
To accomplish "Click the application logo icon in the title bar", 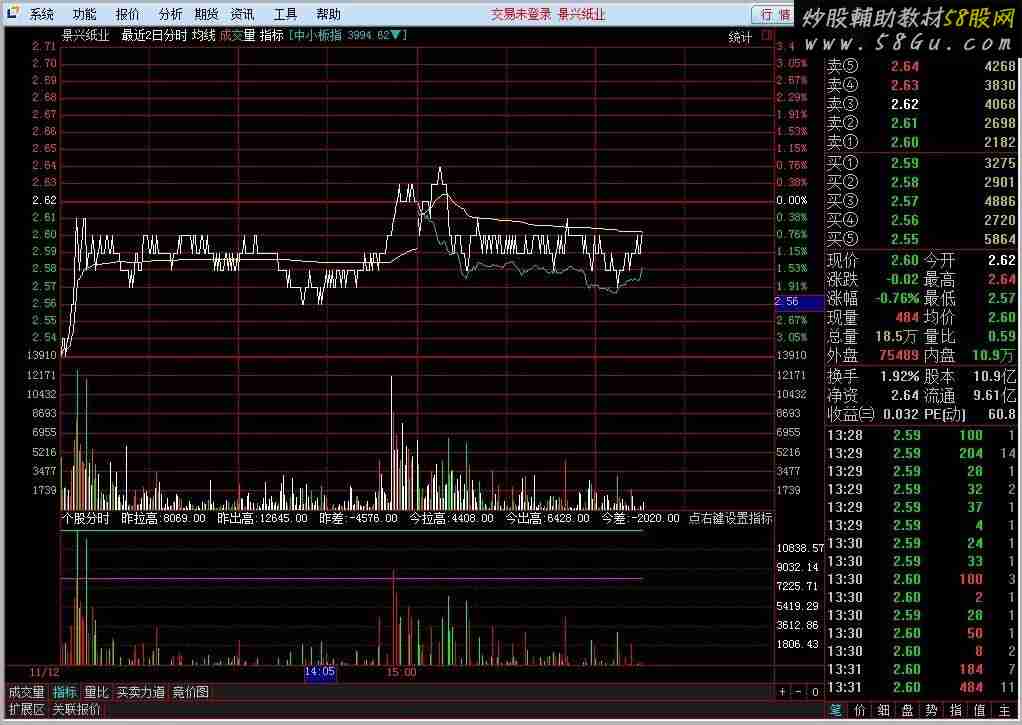I will coord(12,14).
